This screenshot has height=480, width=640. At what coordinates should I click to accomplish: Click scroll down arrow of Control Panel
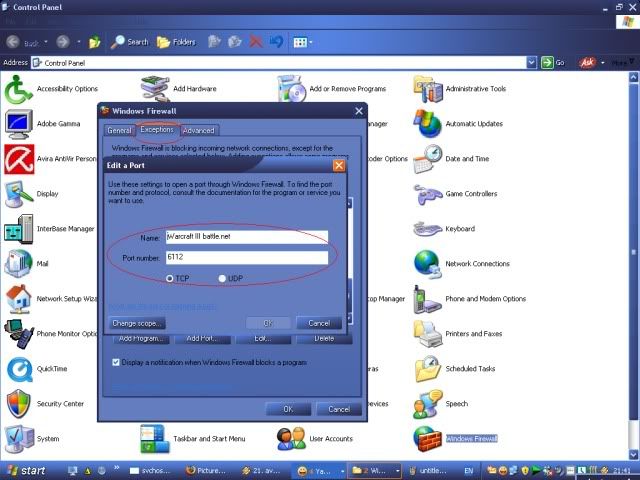click(x=633, y=454)
